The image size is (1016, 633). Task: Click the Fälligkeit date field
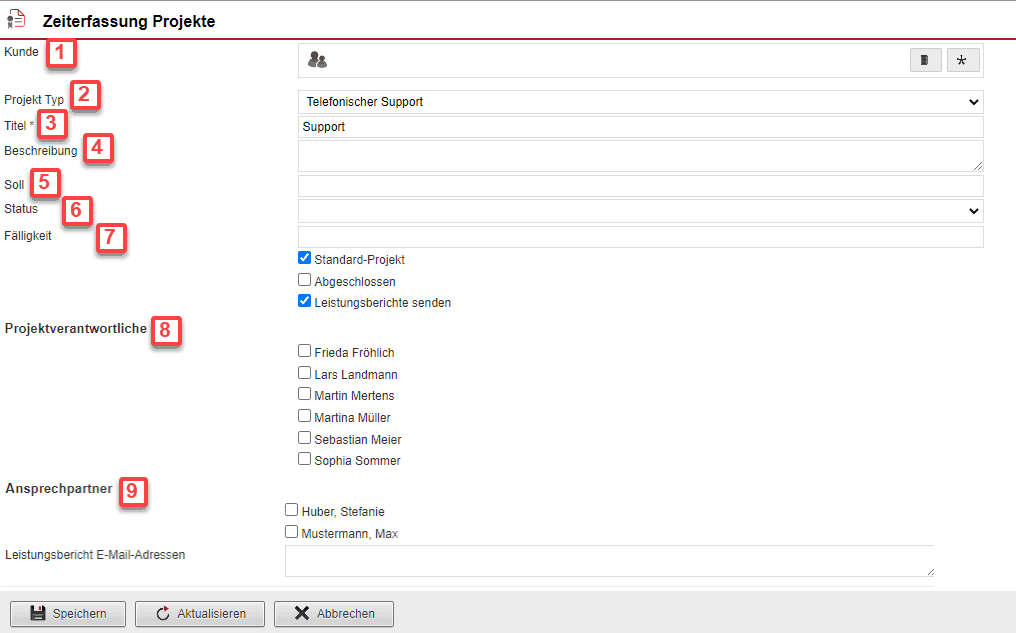tap(640, 237)
